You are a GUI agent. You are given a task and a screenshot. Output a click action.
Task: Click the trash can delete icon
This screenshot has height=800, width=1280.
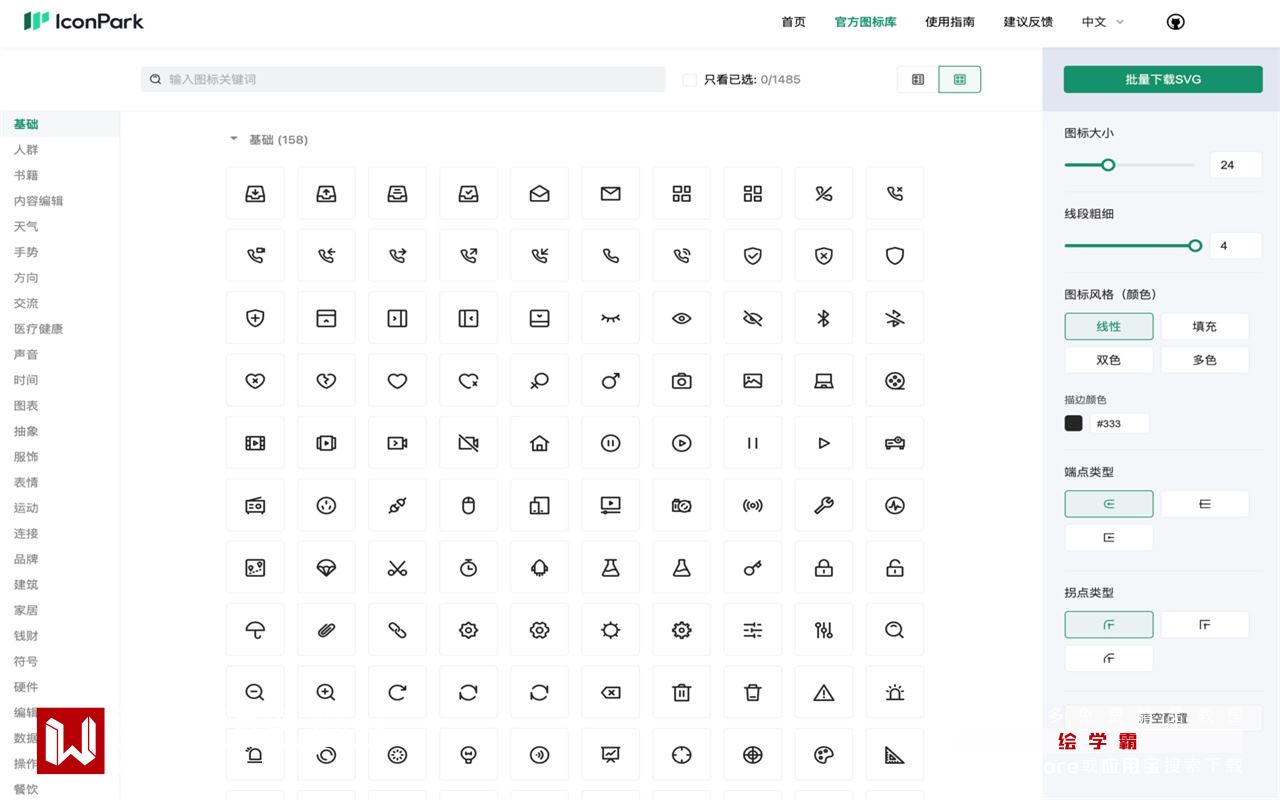pos(682,692)
